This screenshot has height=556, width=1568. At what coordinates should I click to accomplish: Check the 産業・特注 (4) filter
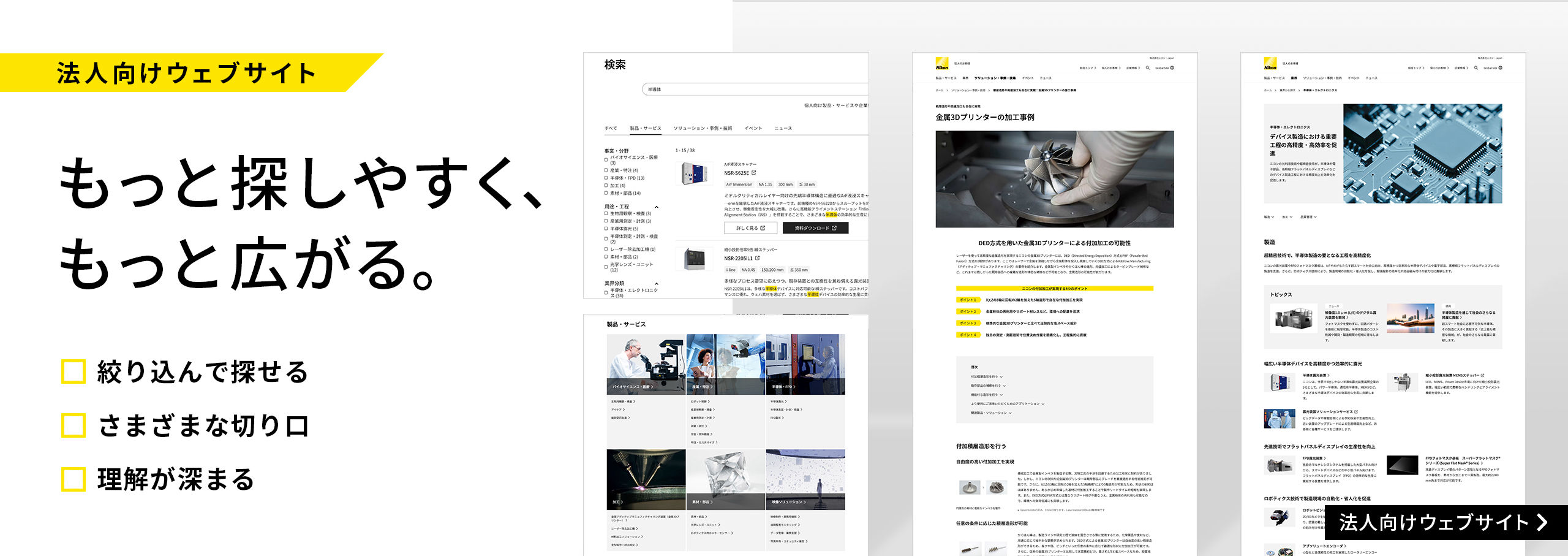coord(606,170)
